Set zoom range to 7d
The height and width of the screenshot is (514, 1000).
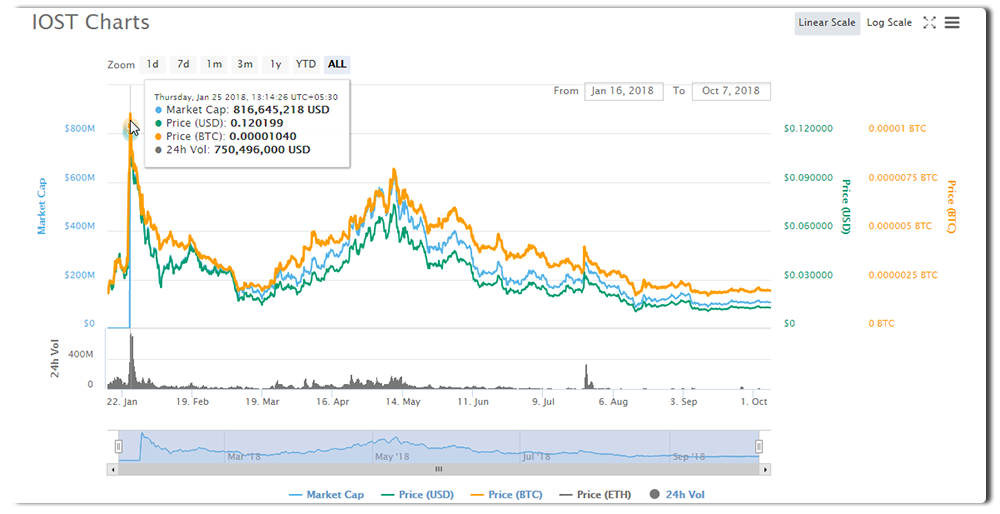pos(183,64)
